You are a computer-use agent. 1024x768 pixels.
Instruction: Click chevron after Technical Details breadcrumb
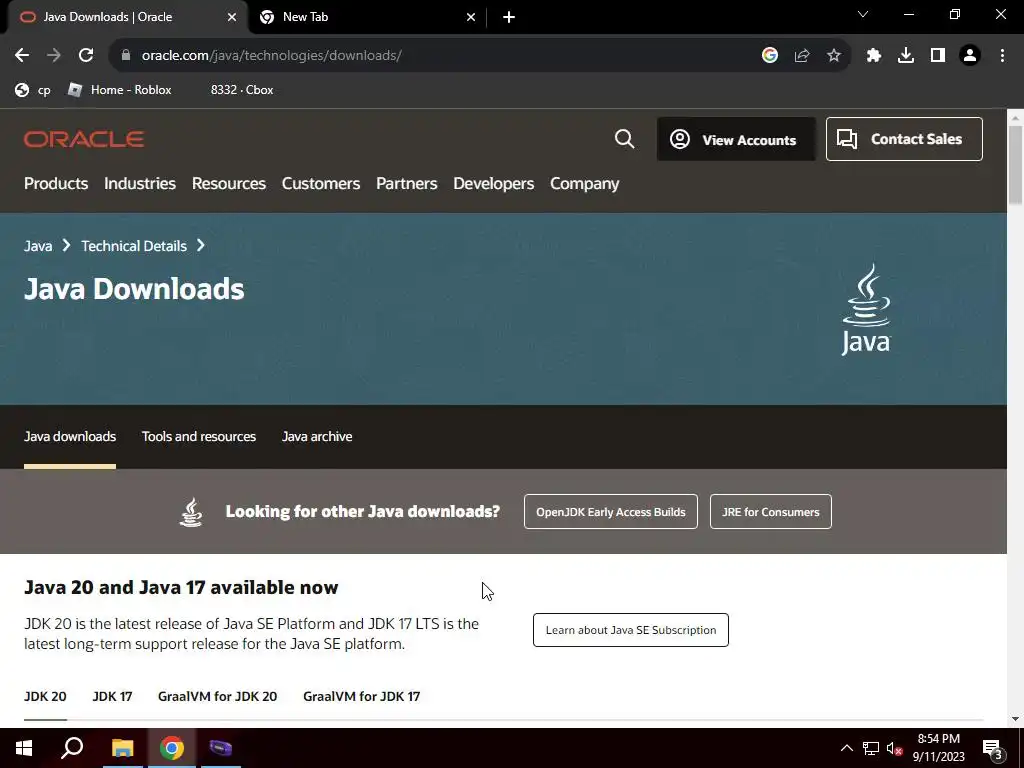[x=201, y=246]
